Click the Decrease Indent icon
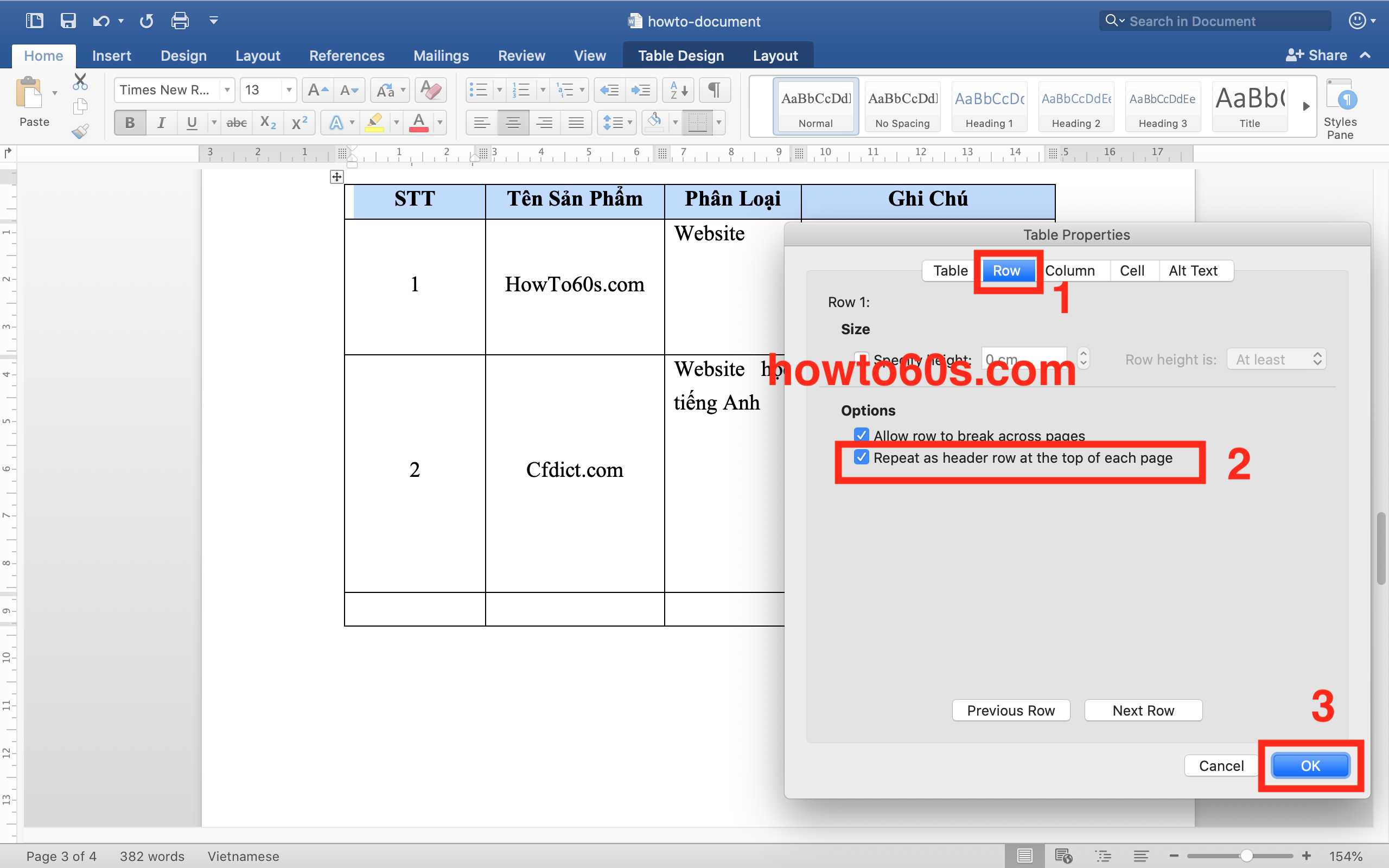Screen dimensions: 1389x868 tap(609, 90)
